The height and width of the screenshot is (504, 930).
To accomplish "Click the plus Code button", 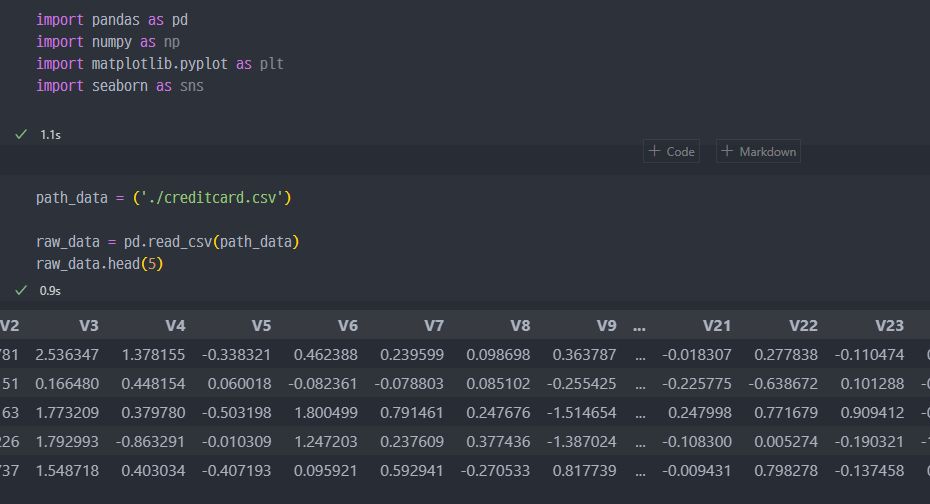I will click(671, 152).
